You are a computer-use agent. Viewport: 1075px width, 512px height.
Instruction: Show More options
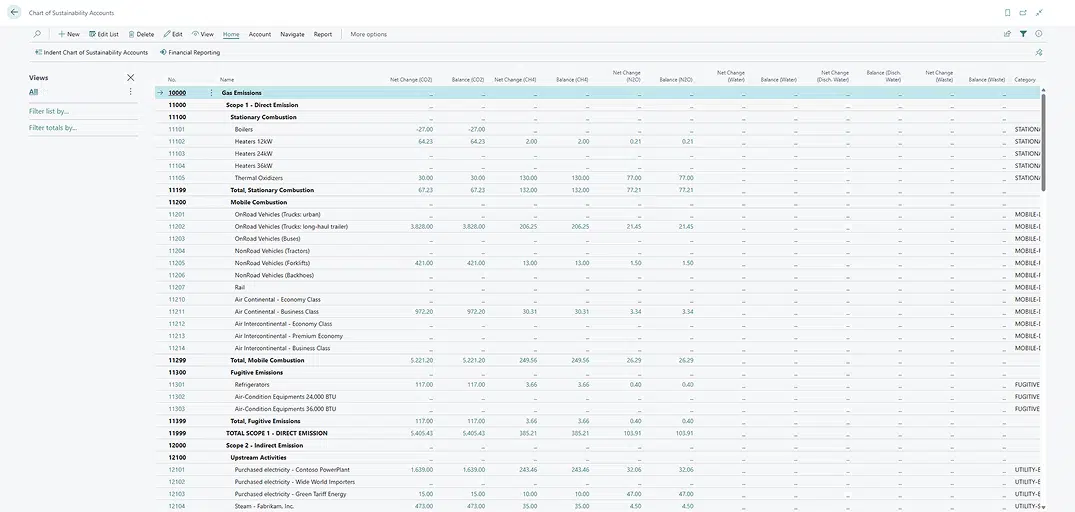[368, 34]
